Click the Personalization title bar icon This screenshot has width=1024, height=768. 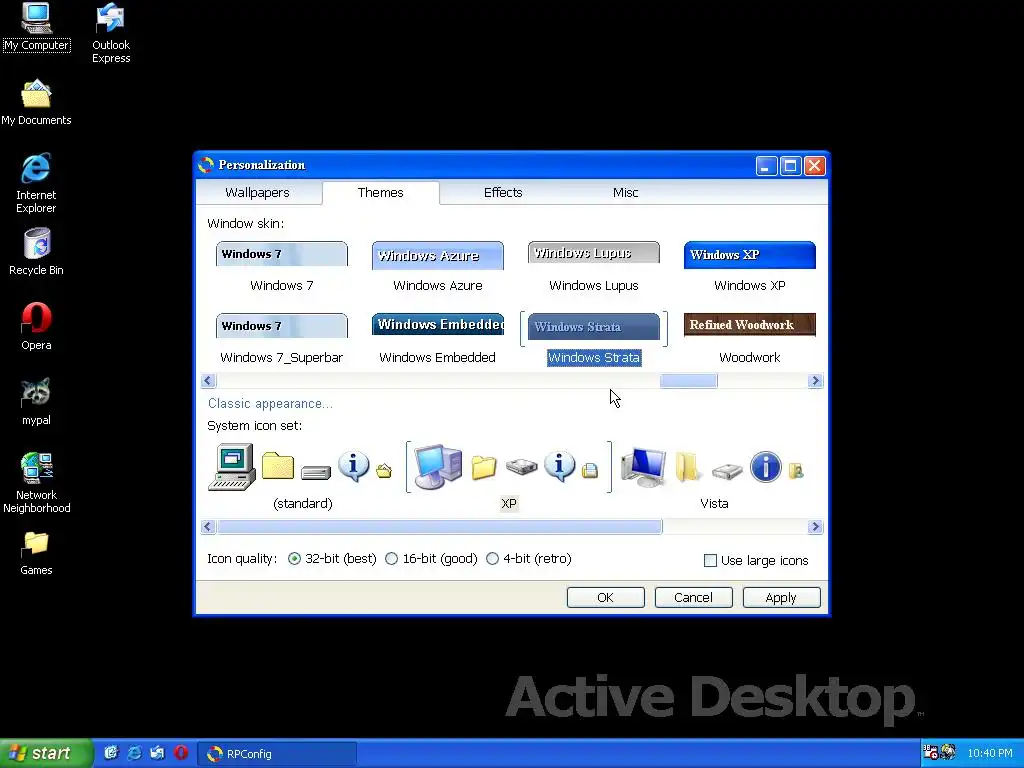[206, 165]
